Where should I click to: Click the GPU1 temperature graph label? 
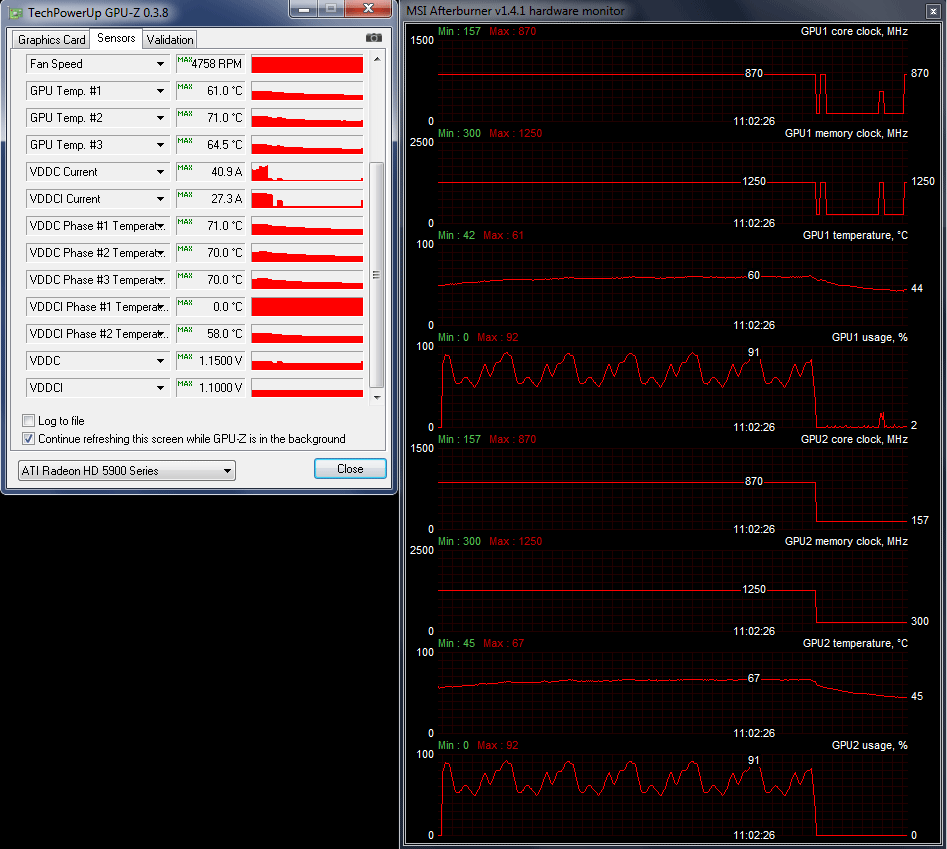click(x=855, y=235)
